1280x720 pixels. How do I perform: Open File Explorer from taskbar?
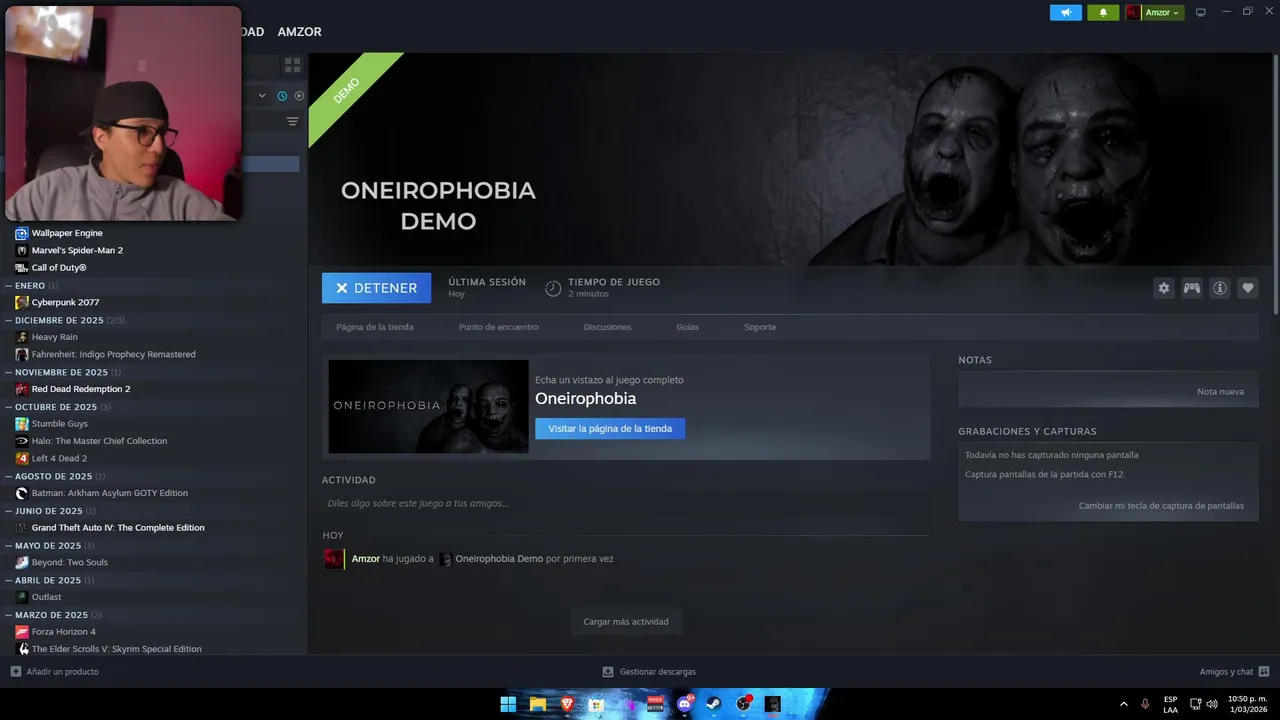coord(538,704)
